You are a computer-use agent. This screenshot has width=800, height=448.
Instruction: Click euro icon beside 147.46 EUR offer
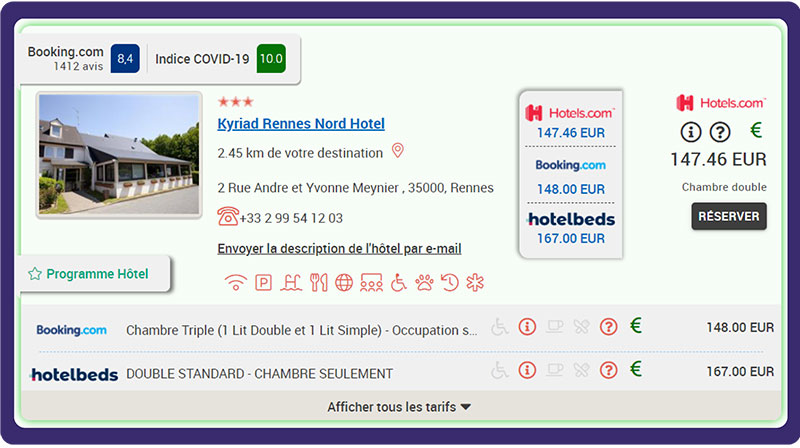click(756, 130)
